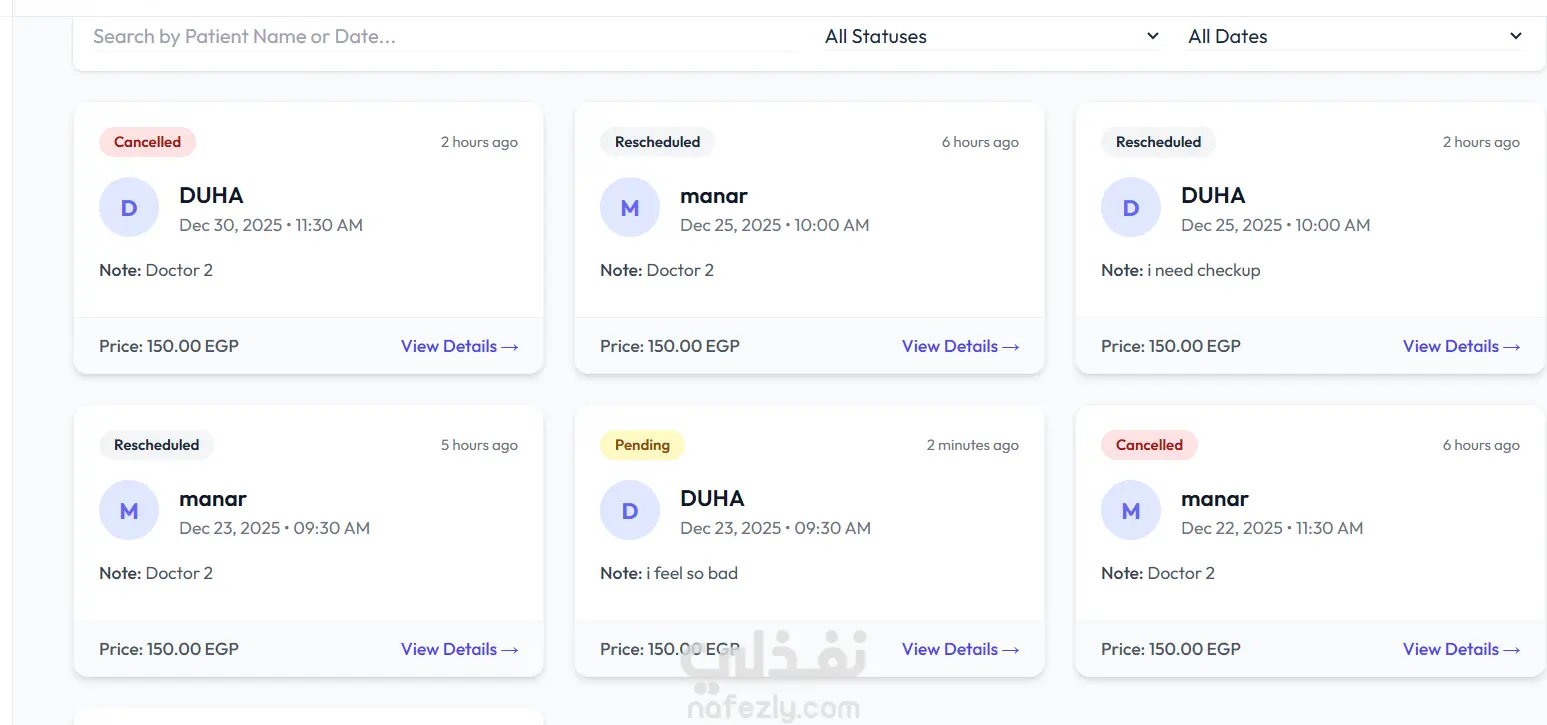View details of the 'i feel so bad' appointment
1547x725 pixels.
coord(960,649)
